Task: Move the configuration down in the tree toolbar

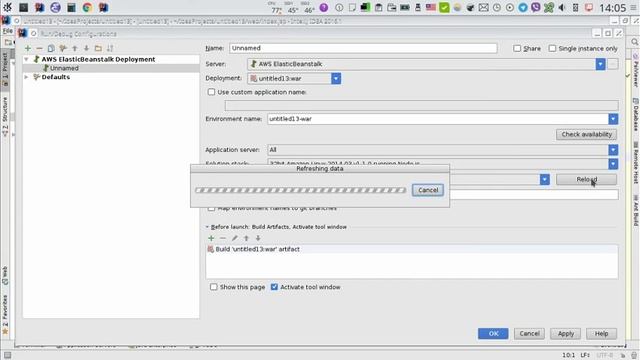Action: click(x=86, y=48)
